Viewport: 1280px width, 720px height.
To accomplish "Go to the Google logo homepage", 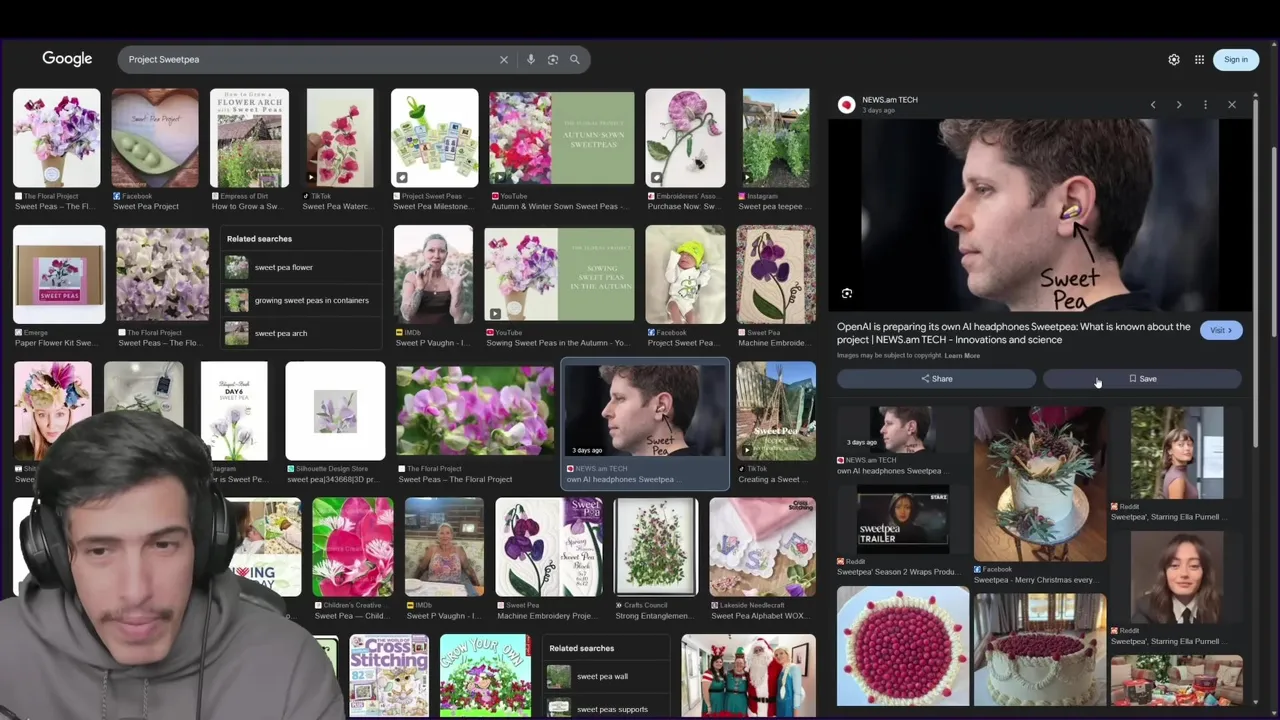I will [67, 59].
